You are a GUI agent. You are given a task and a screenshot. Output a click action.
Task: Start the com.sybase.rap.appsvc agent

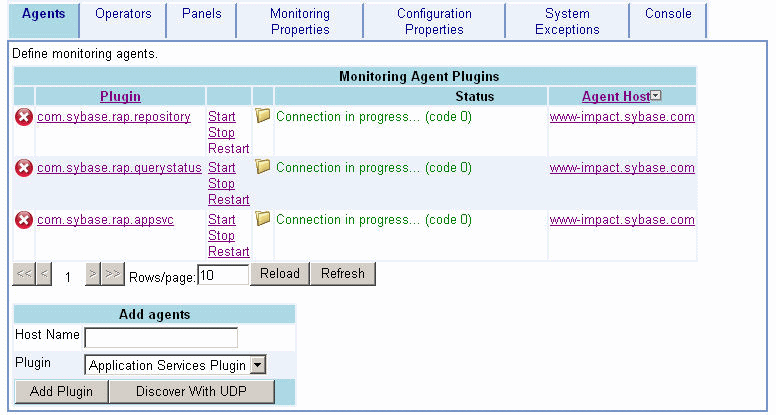point(222,220)
